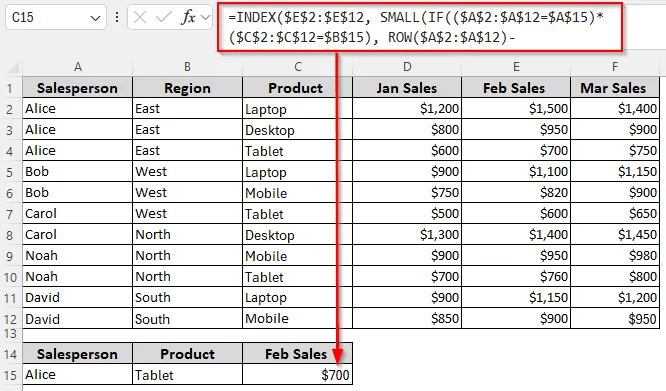Select the $760 Feb Sales cell
The height and width of the screenshot is (391, 666).
pos(516,277)
